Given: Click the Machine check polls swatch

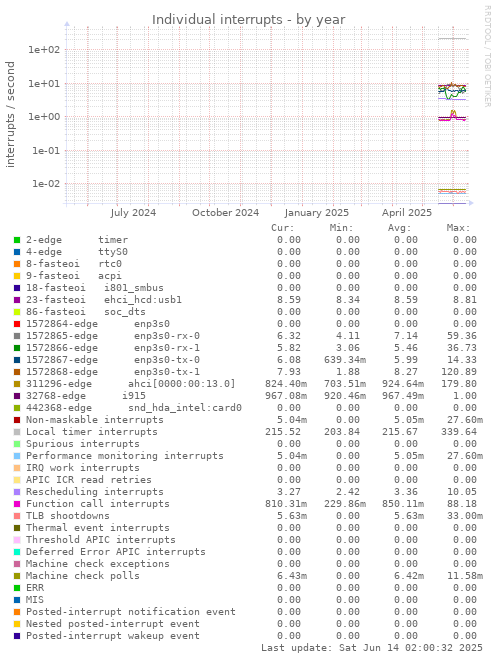Looking at the screenshot, I should click(x=17, y=576).
